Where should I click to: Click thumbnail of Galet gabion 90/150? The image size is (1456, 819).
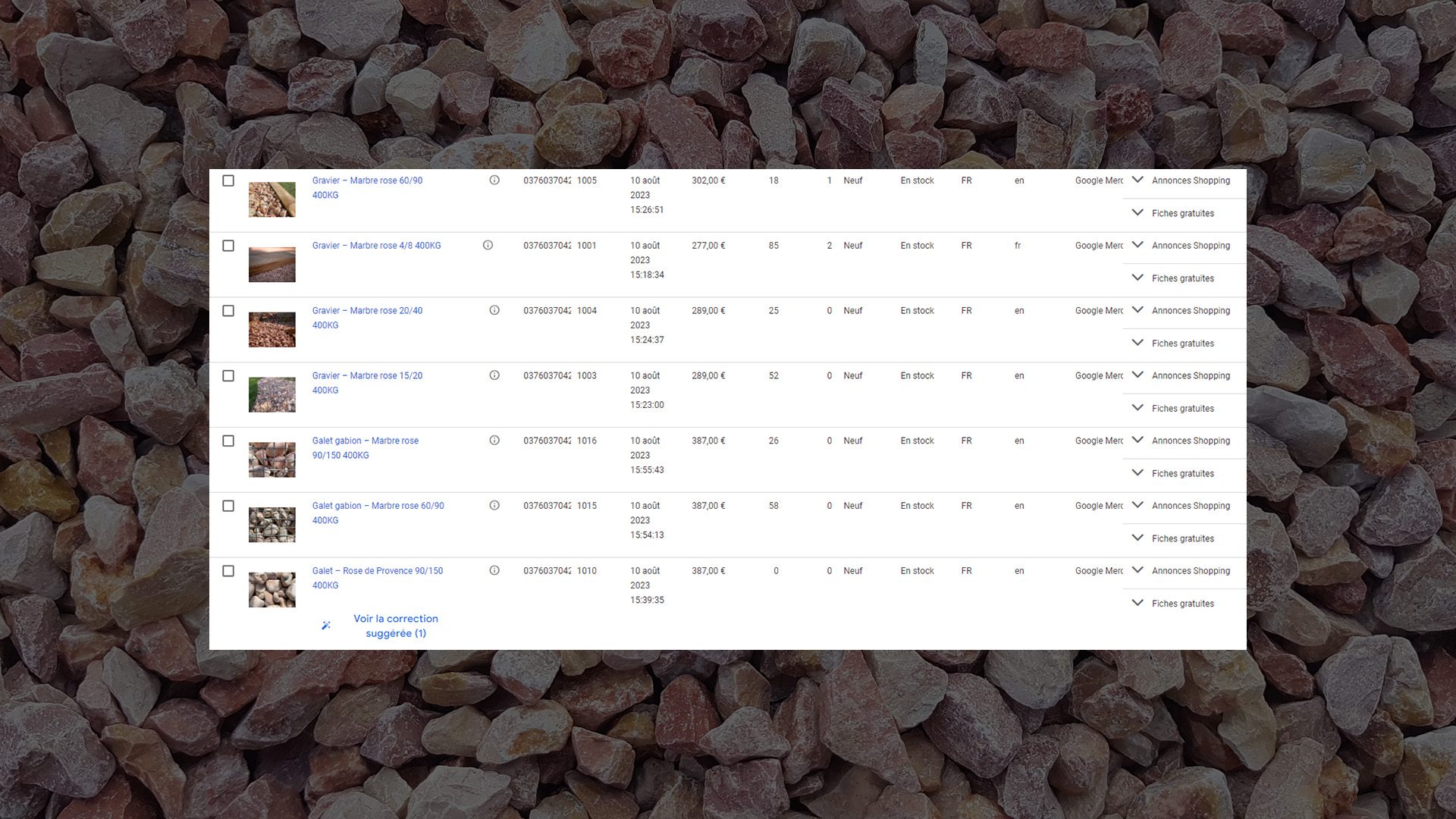point(272,460)
